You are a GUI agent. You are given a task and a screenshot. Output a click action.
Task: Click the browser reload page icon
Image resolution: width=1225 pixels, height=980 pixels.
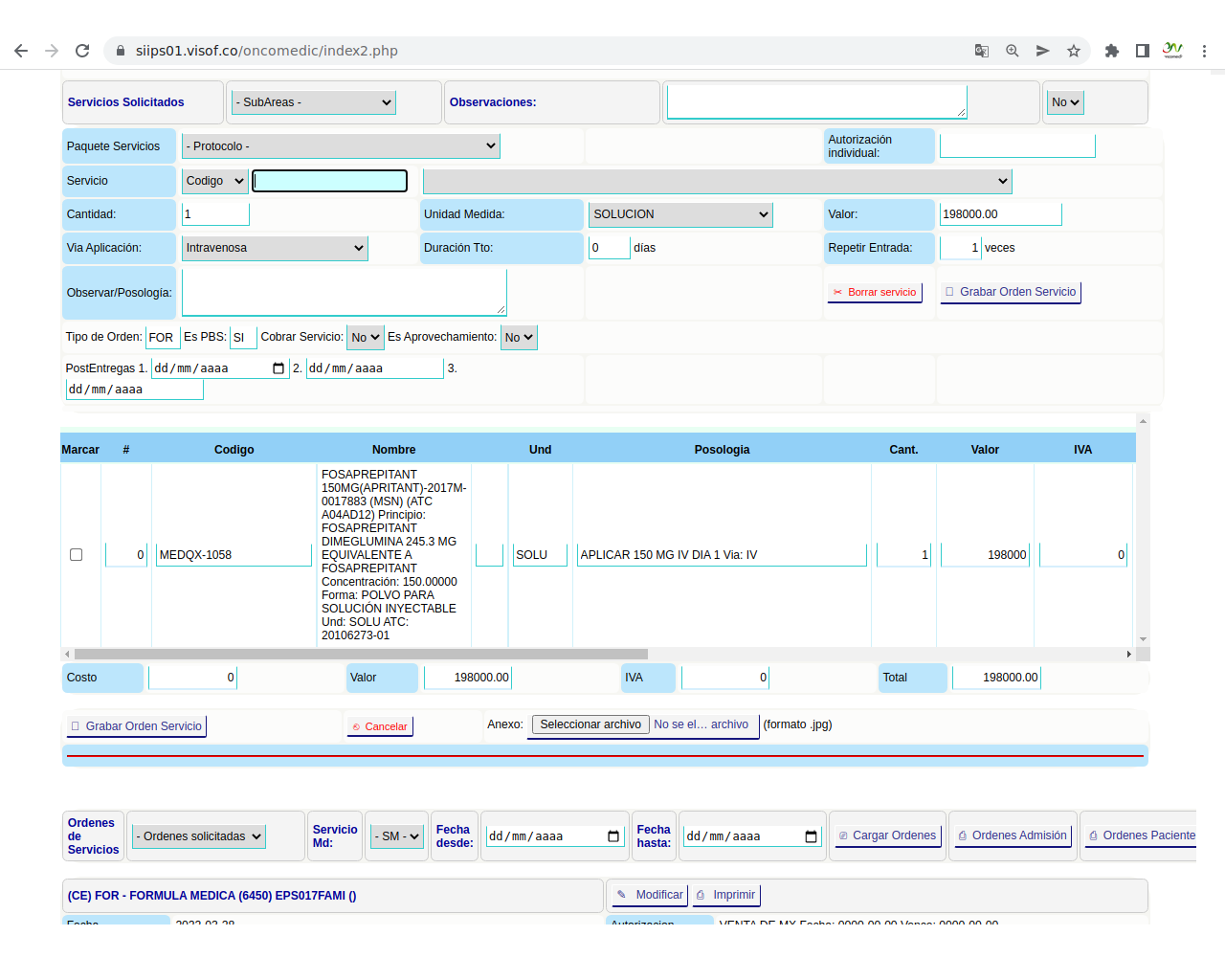82,51
